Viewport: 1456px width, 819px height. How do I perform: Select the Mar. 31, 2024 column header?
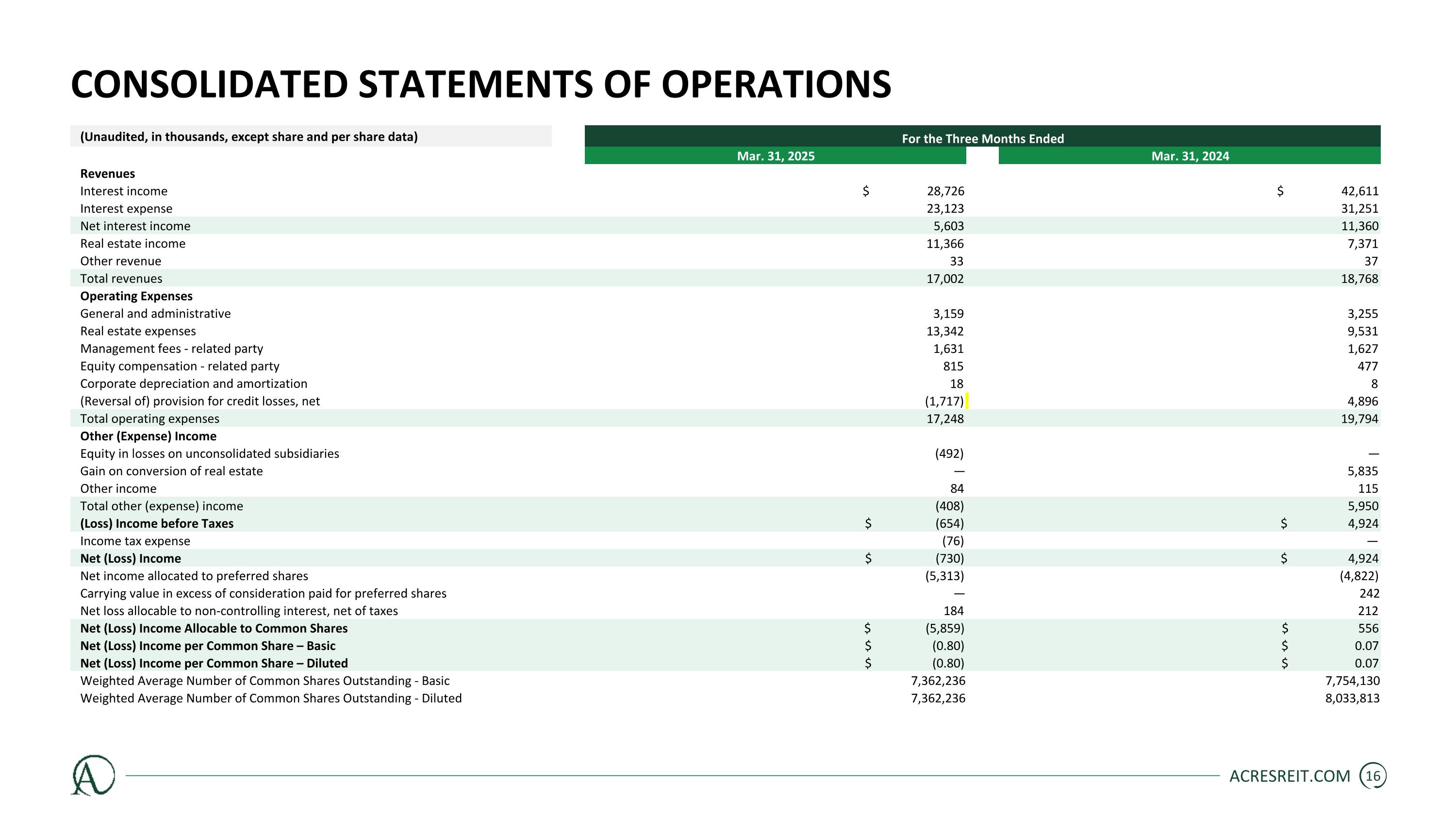click(x=1190, y=156)
